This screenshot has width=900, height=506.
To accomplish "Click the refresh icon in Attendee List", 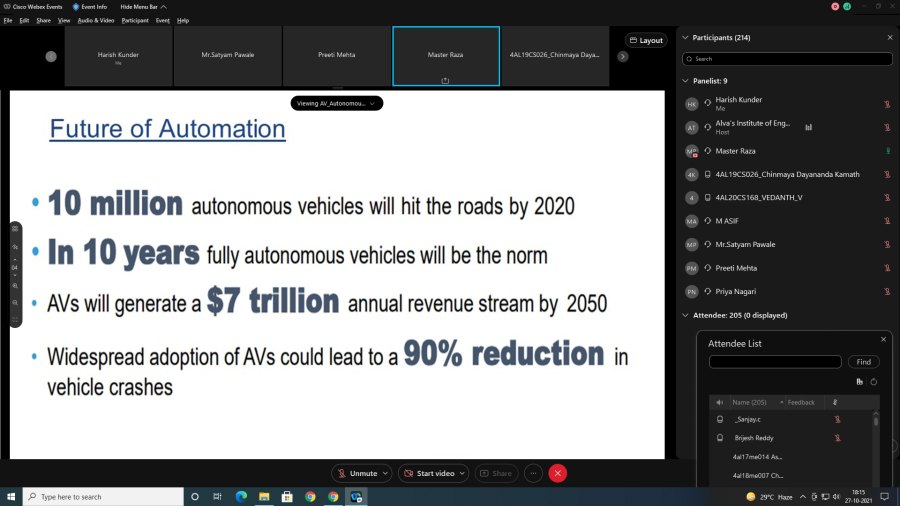I will pos(874,382).
